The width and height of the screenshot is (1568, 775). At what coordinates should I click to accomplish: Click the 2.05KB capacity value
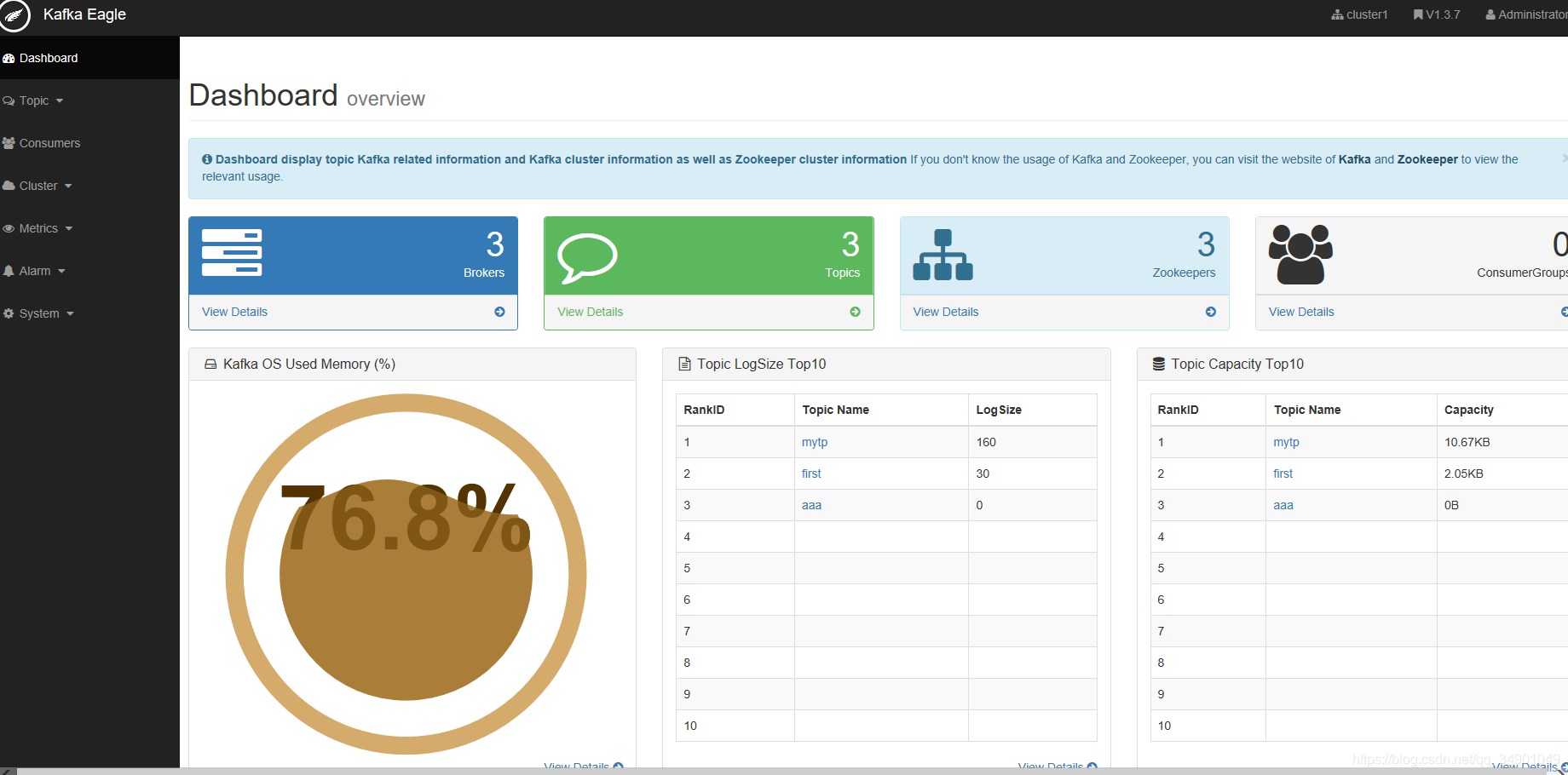click(x=1463, y=474)
